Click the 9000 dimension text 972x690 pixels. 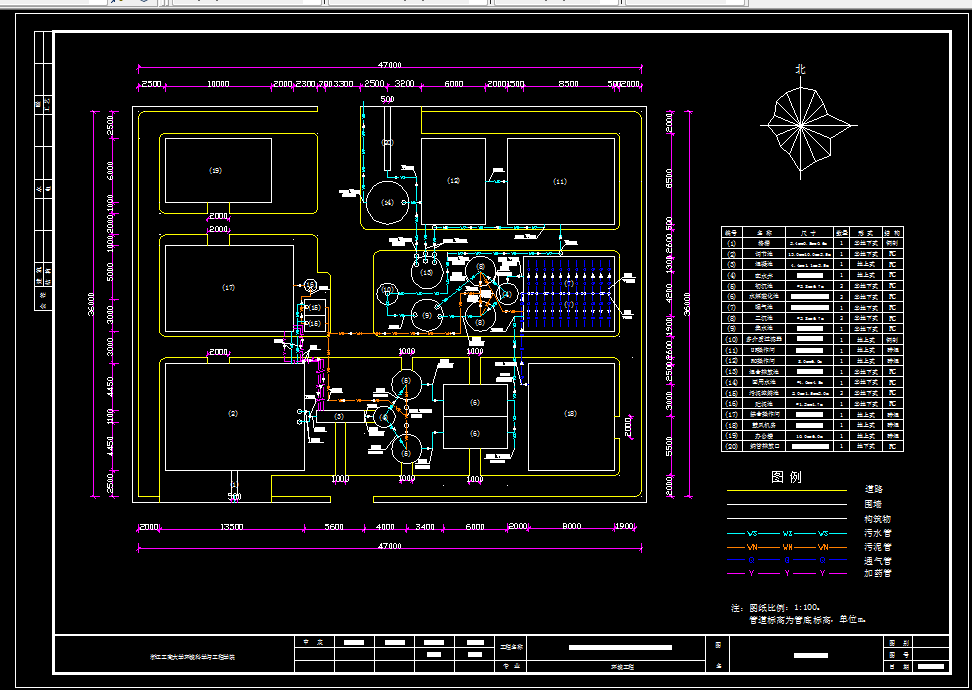point(572,526)
